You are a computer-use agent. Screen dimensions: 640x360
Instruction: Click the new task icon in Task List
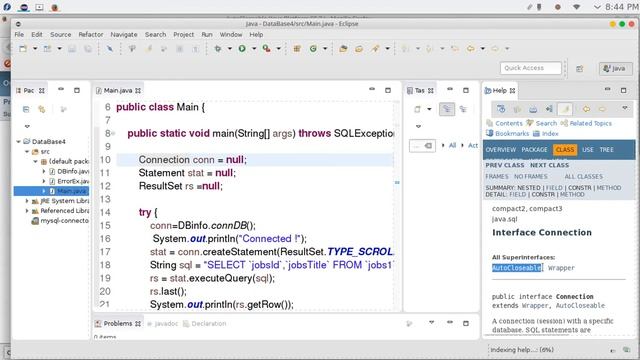[x=417, y=109]
